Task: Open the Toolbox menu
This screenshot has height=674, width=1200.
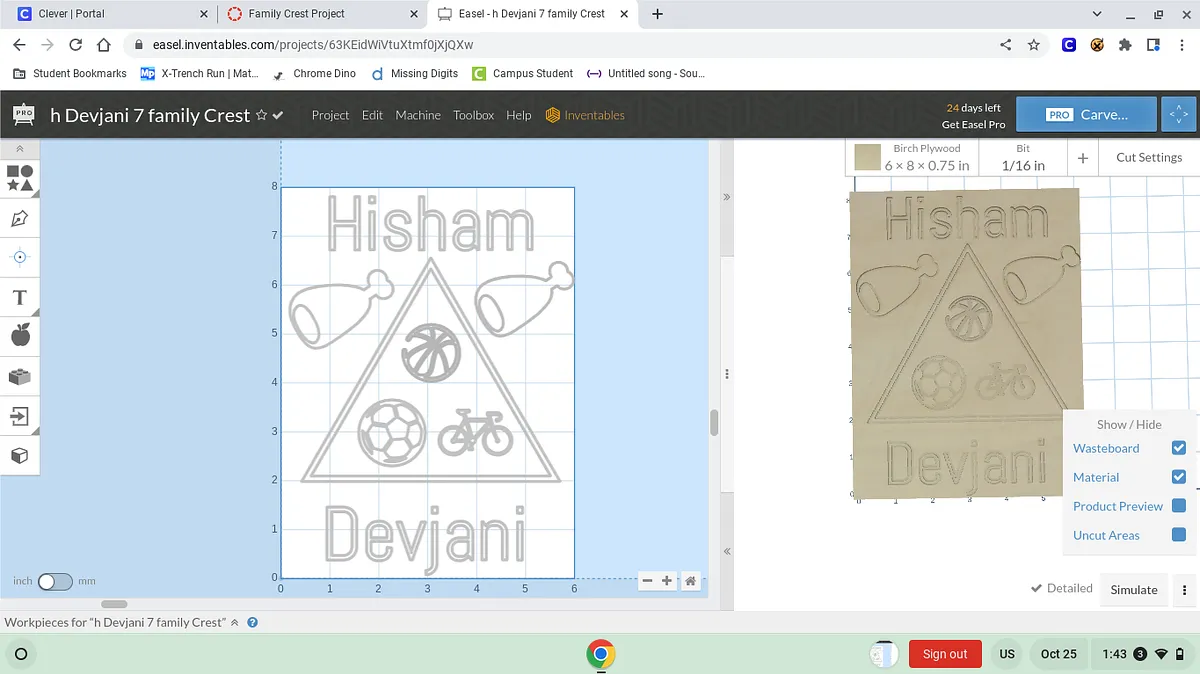Action: (473, 115)
